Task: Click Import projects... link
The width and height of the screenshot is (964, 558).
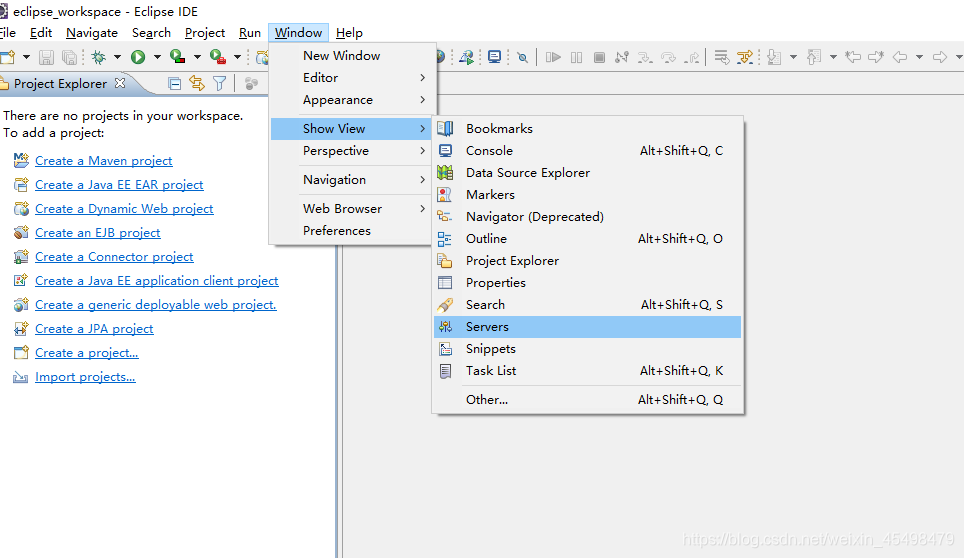Action: click(85, 377)
